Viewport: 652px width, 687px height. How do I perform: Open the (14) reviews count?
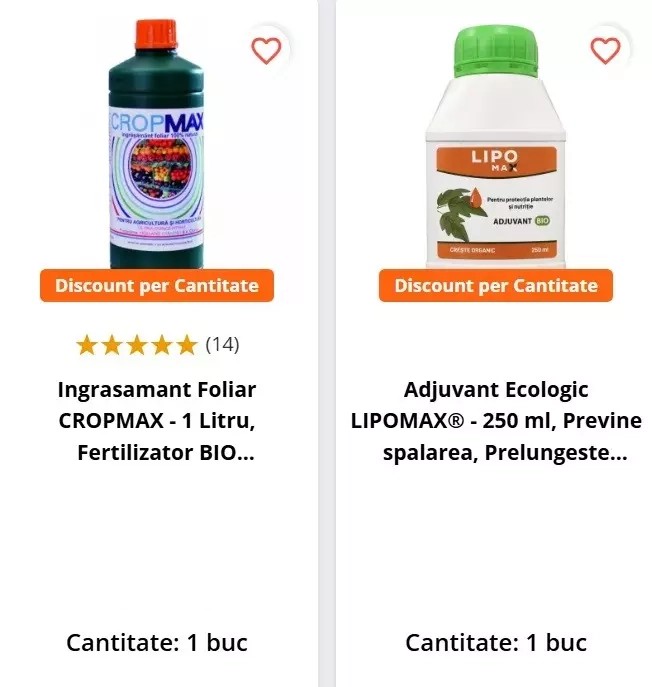coord(223,345)
